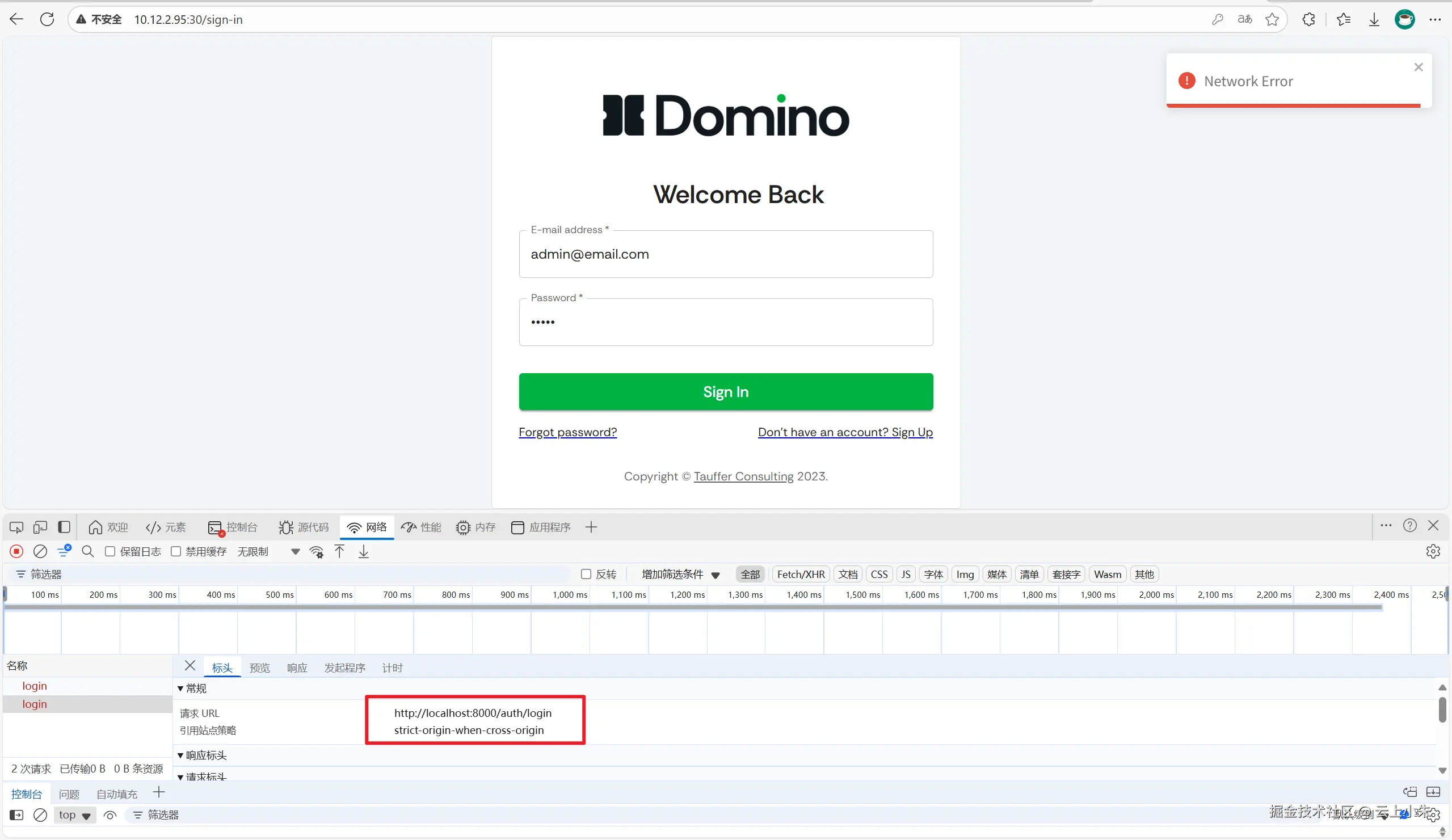Check the 反转 filter checkbox
1452x840 pixels.
pyautogui.click(x=586, y=574)
